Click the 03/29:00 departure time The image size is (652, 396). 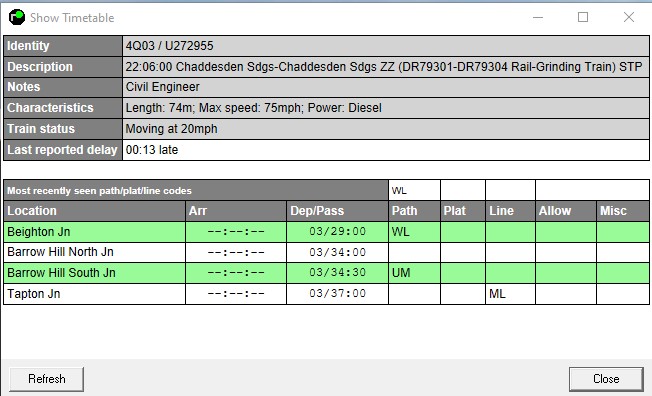click(337, 232)
